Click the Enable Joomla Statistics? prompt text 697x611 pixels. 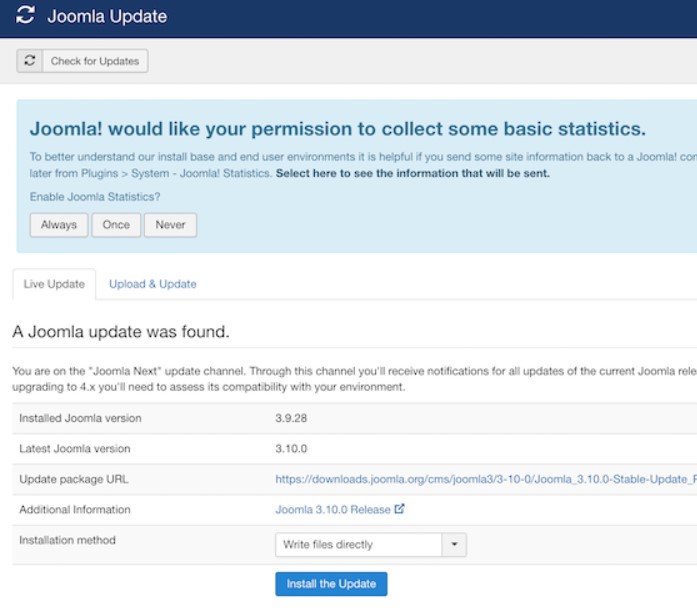pyautogui.click(x=95, y=197)
